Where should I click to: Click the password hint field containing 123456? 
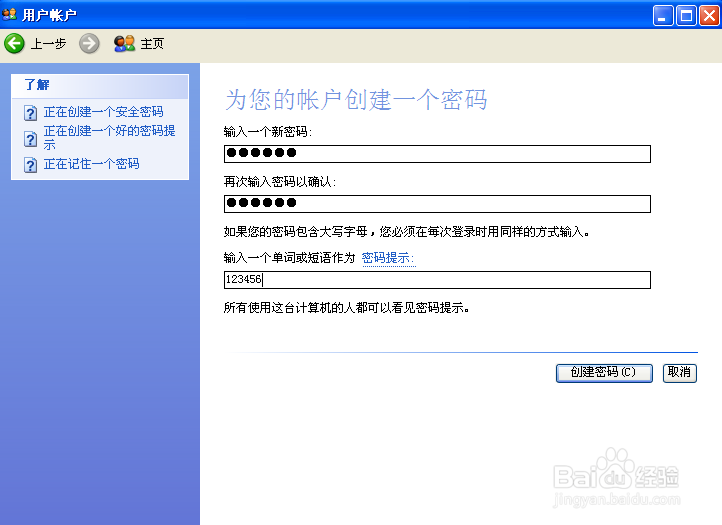tap(437, 280)
